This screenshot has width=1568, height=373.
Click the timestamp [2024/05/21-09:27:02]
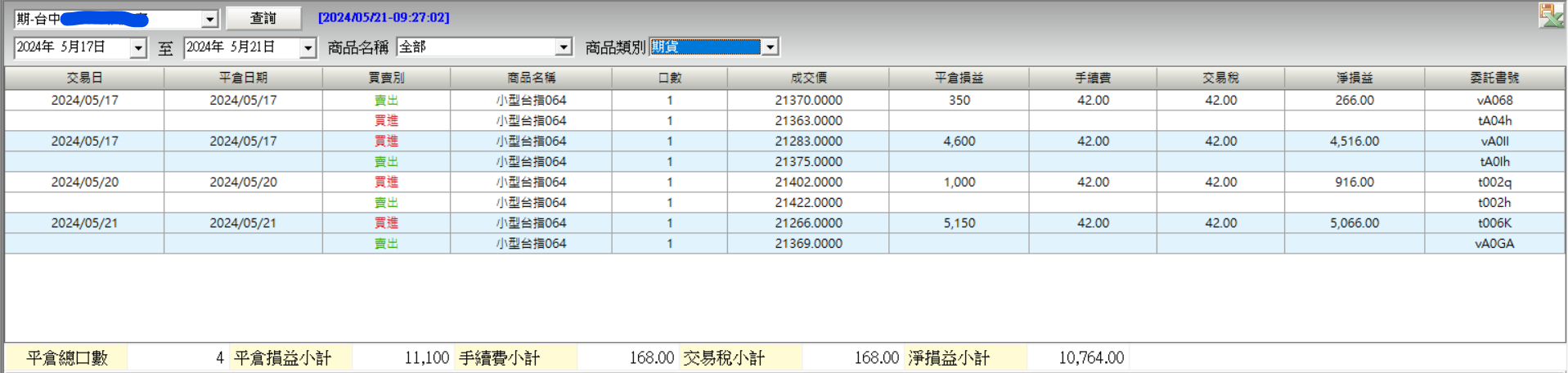(384, 17)
